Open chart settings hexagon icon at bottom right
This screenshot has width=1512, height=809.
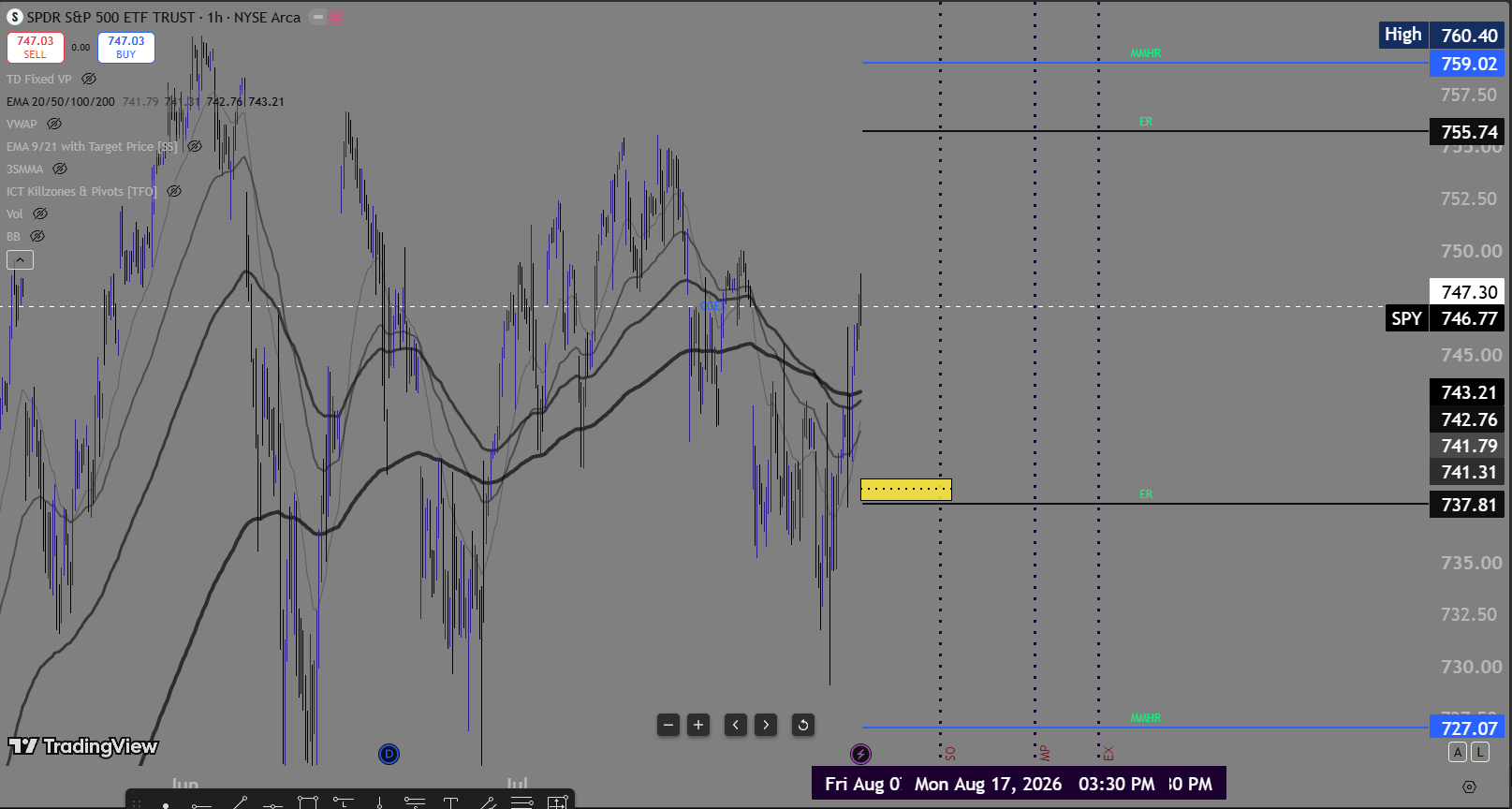(1469, 787)
